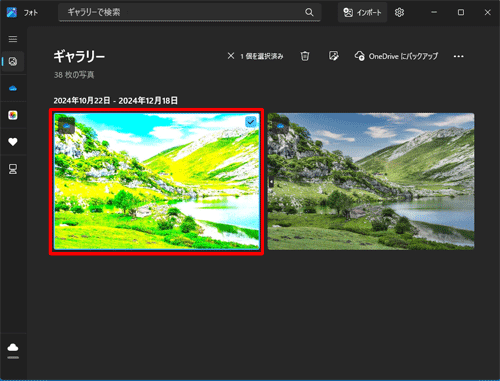Click the edit image icon

pyautogui.click(x=333, y=56)
